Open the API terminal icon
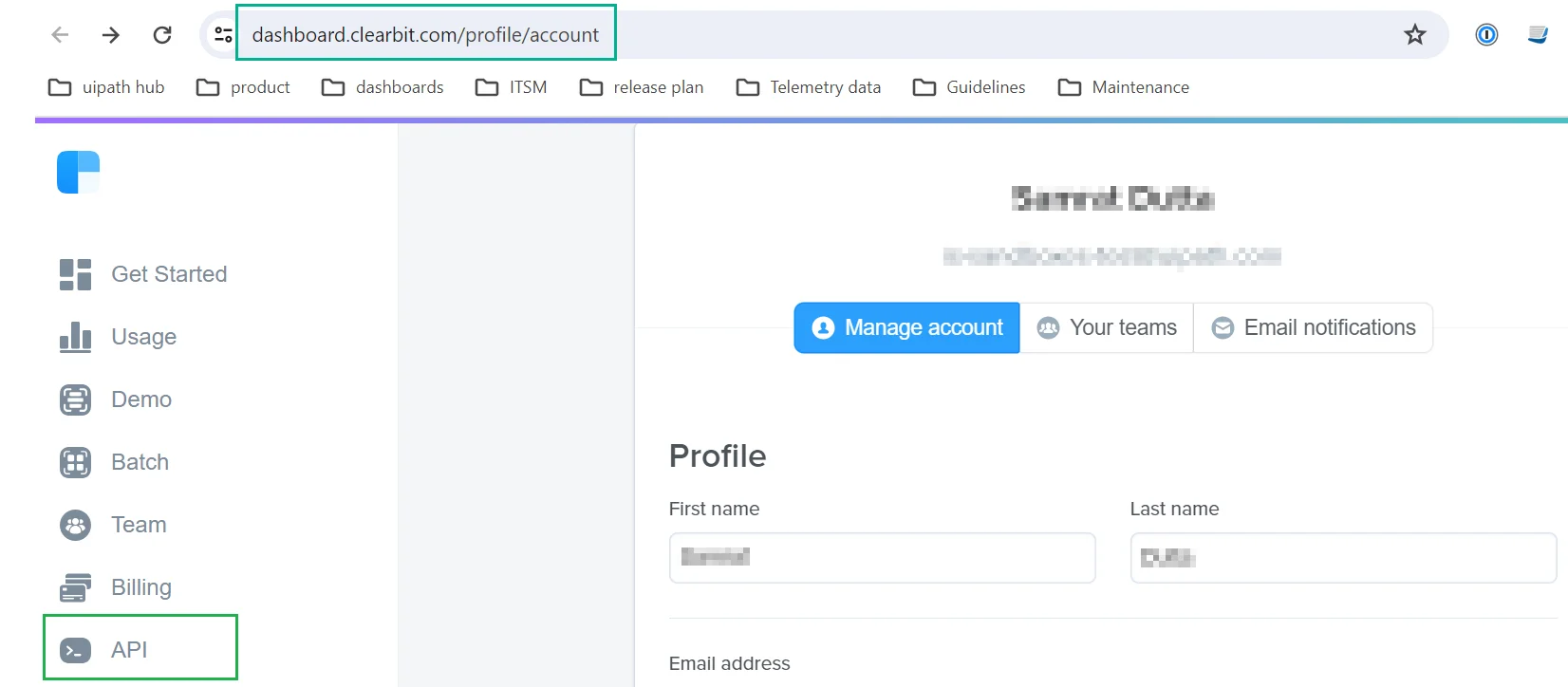Viewport: 1568px width, 687px height. [x=75, y=650]
